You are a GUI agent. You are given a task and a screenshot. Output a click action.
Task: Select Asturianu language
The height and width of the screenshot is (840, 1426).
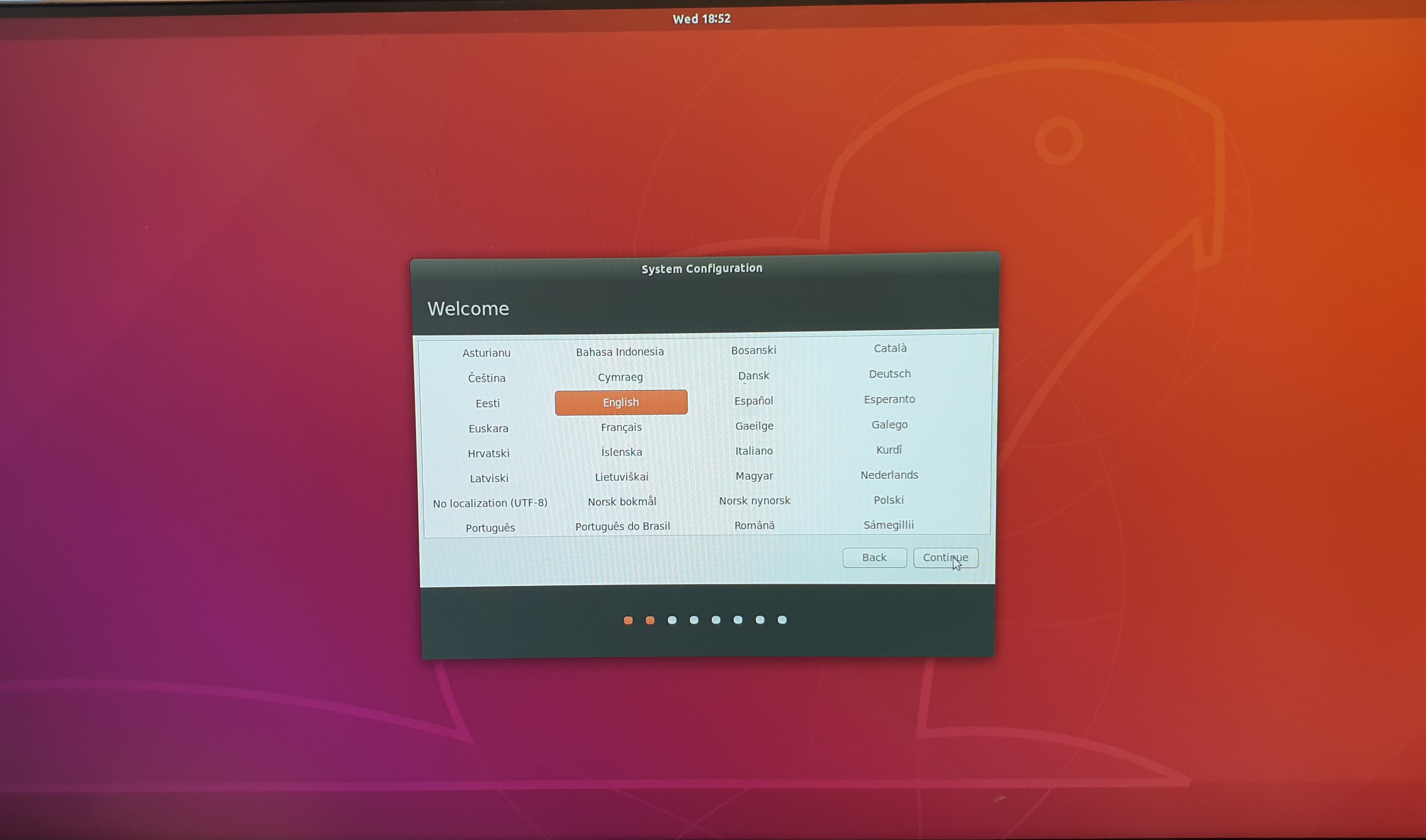486,353
